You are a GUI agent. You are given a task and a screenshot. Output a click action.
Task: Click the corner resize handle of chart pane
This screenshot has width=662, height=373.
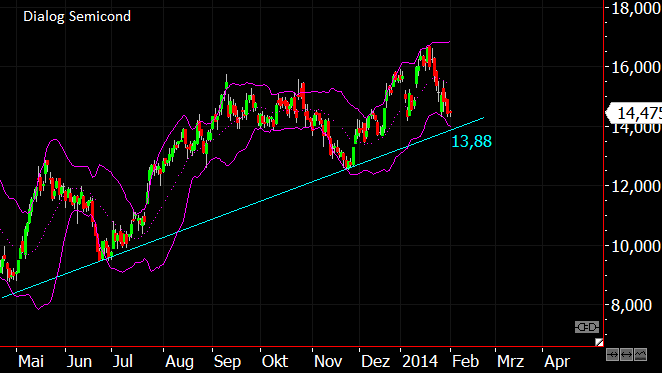pos(599,342)
